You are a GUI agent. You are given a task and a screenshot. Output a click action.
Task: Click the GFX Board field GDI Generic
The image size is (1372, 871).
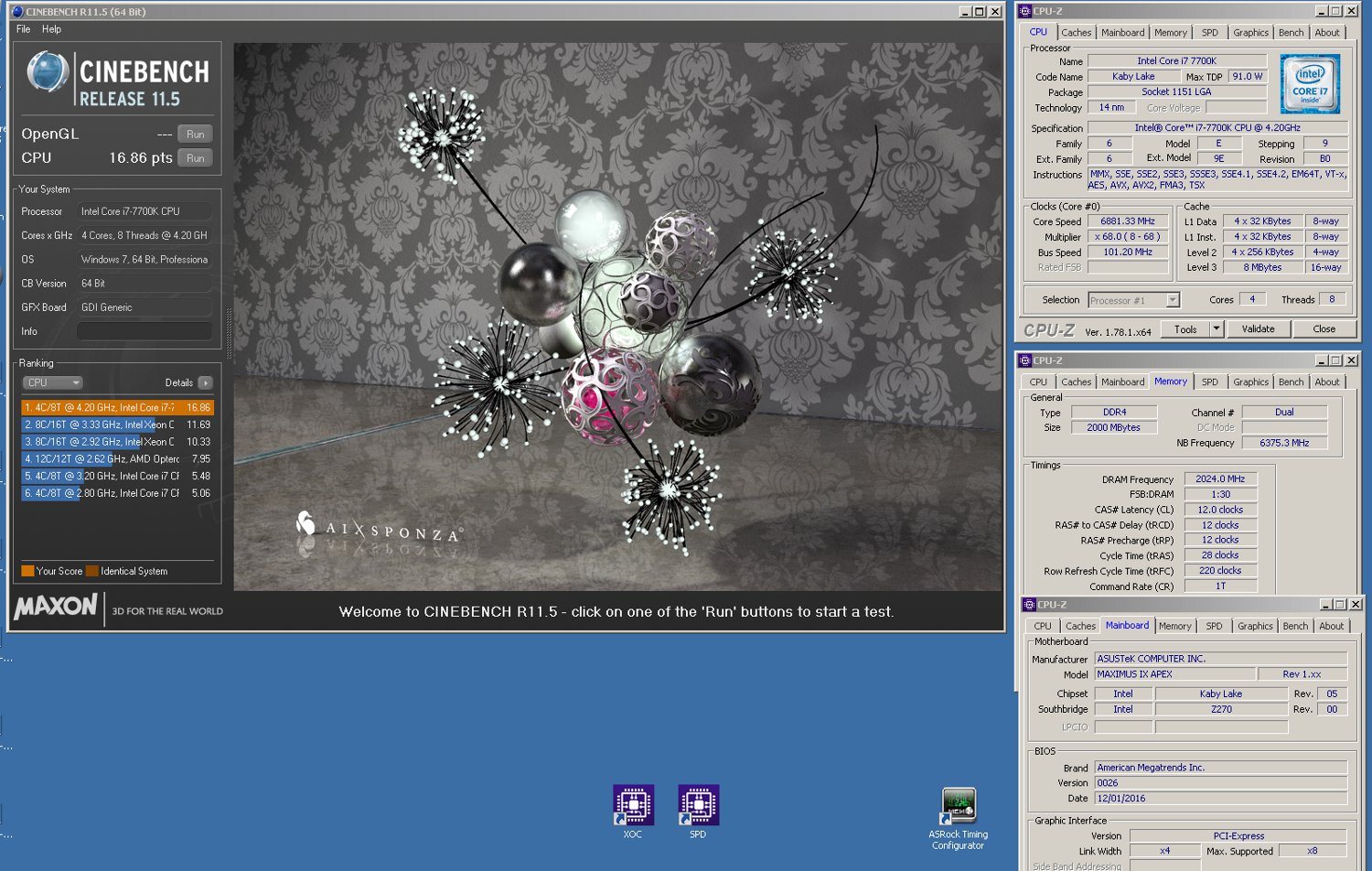[x=145, y=307]
